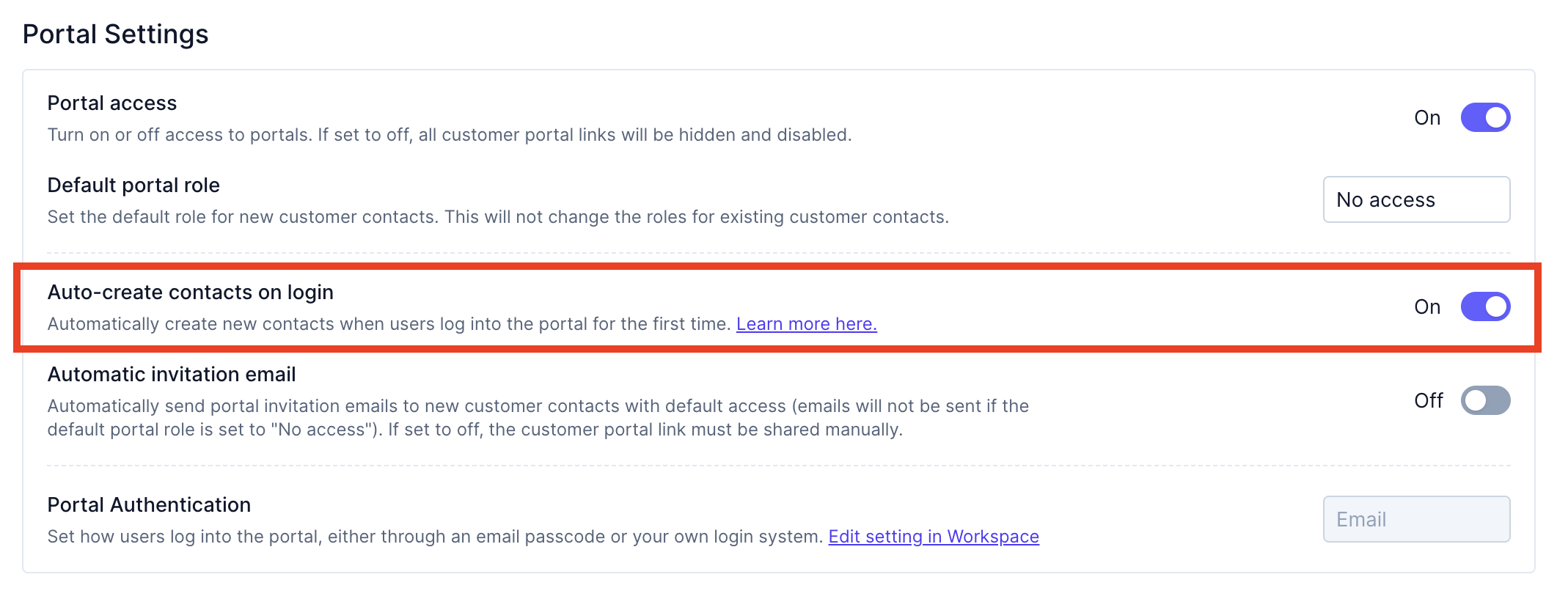Click the Portal Settings page heading
This screenshot has height=610, width=1568.
[116, 34]
